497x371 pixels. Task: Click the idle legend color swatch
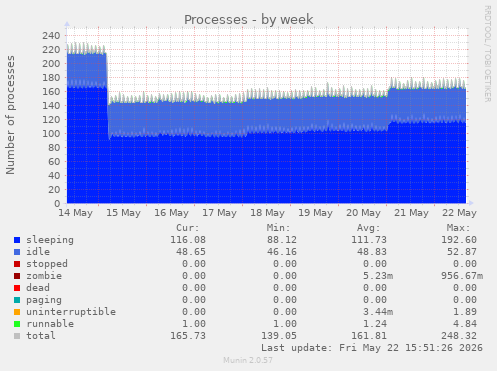pos(17,252)
